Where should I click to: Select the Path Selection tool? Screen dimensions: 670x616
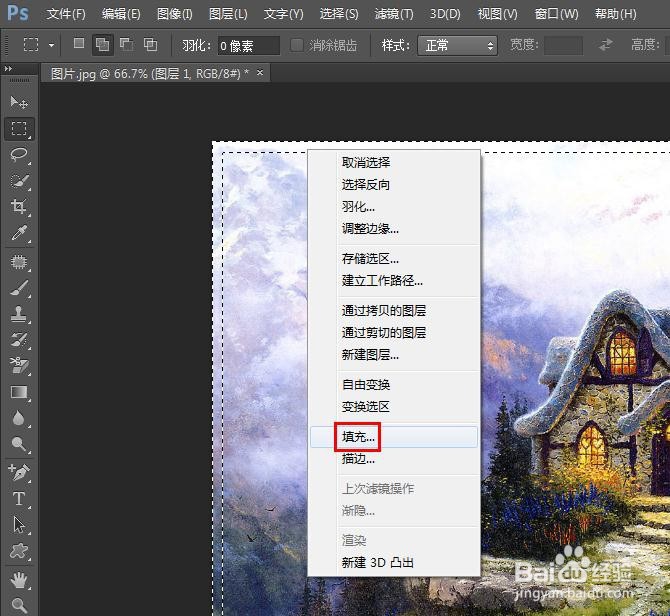19,525
